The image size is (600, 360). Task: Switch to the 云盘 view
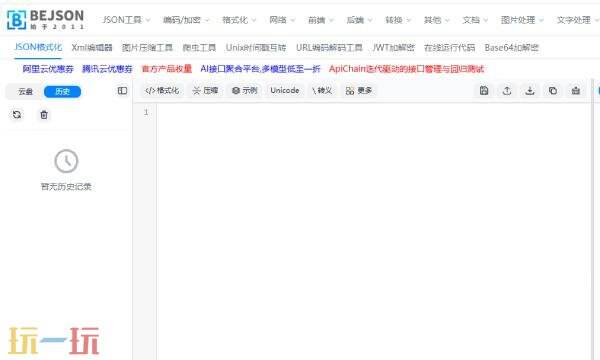point(26,91)
